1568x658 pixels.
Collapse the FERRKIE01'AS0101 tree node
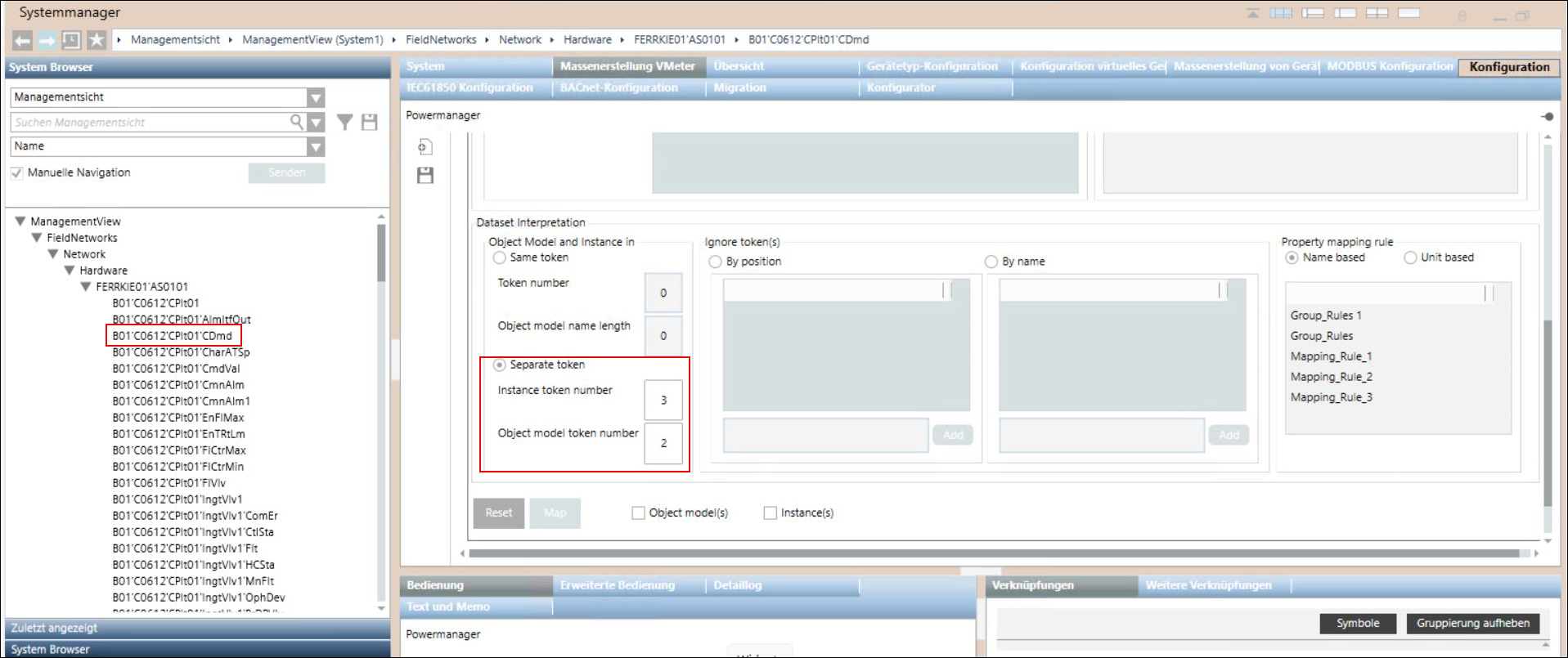86,287
